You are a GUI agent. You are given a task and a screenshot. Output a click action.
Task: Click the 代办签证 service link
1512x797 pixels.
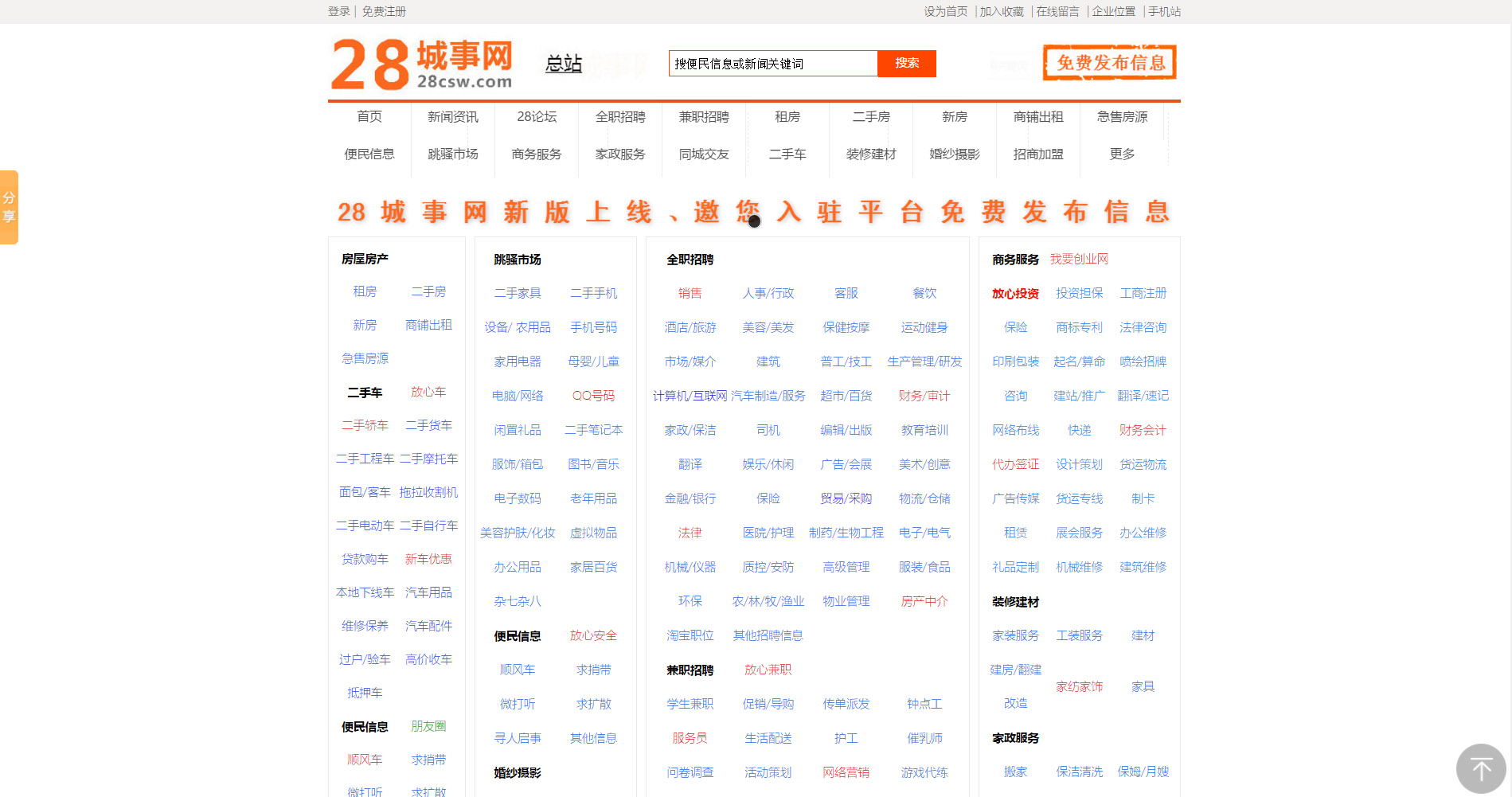point(1015,464)
